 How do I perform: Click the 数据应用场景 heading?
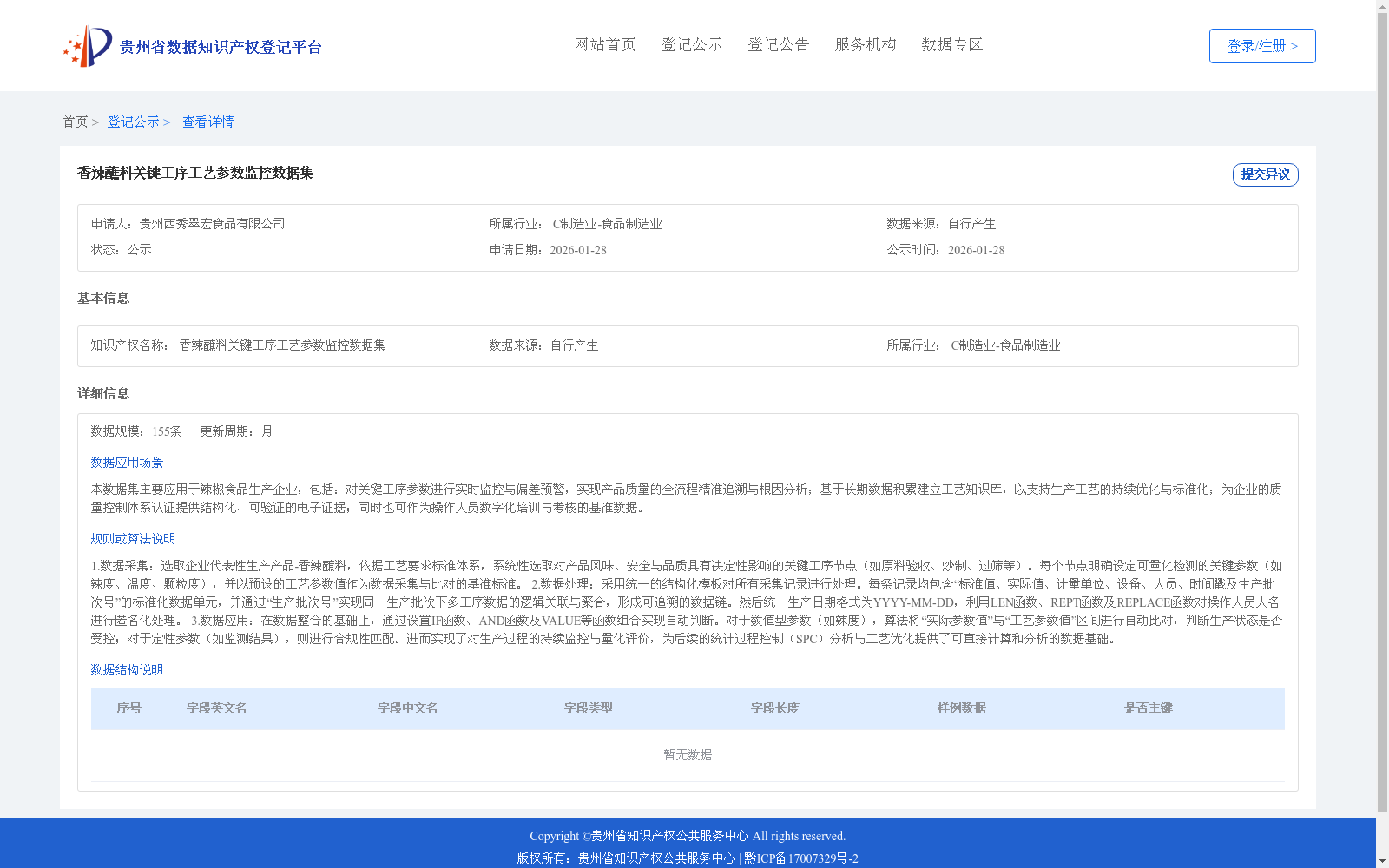click(x=127, y=463)
